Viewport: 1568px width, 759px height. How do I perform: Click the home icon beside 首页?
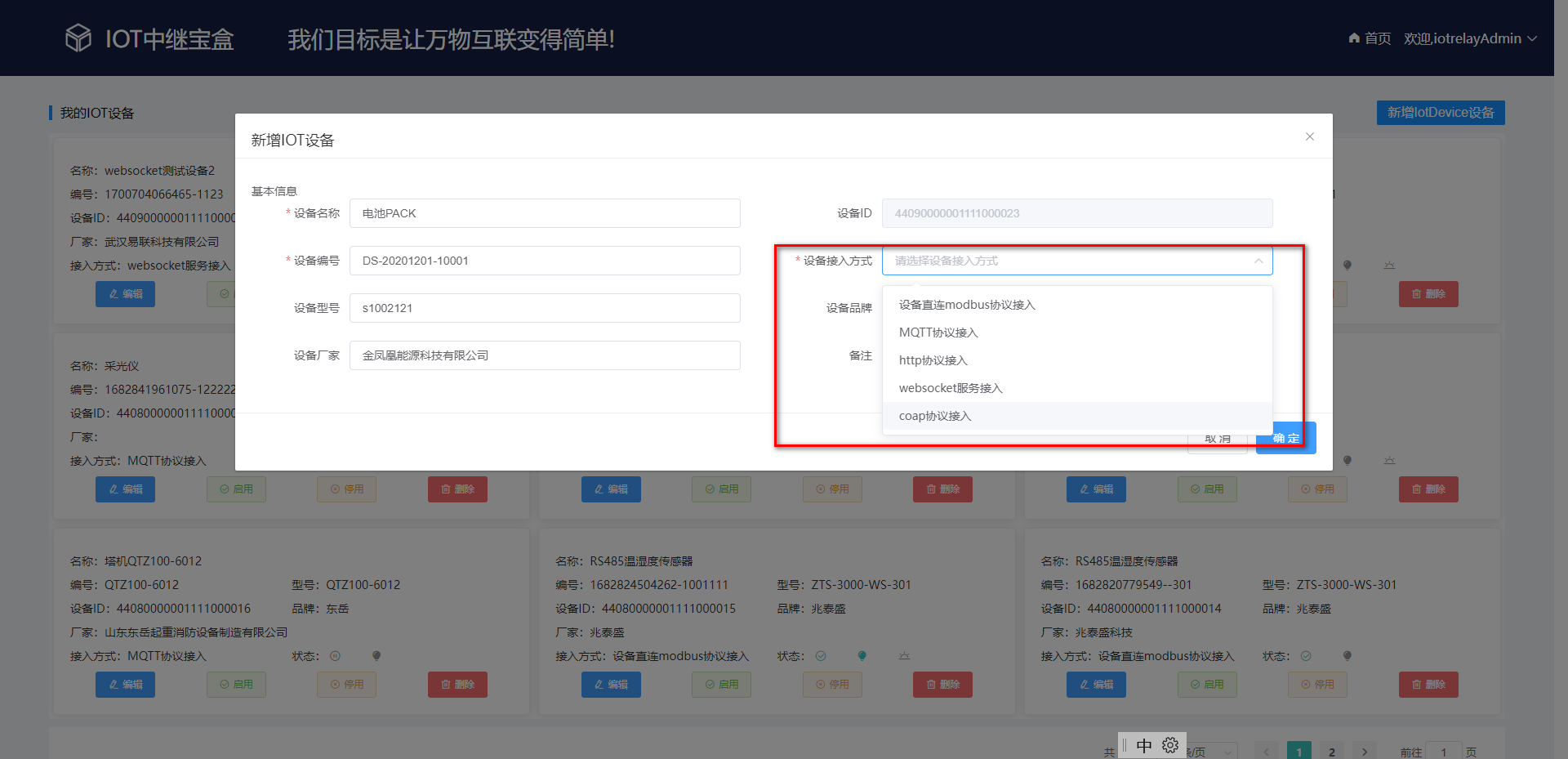point(1353,38)
